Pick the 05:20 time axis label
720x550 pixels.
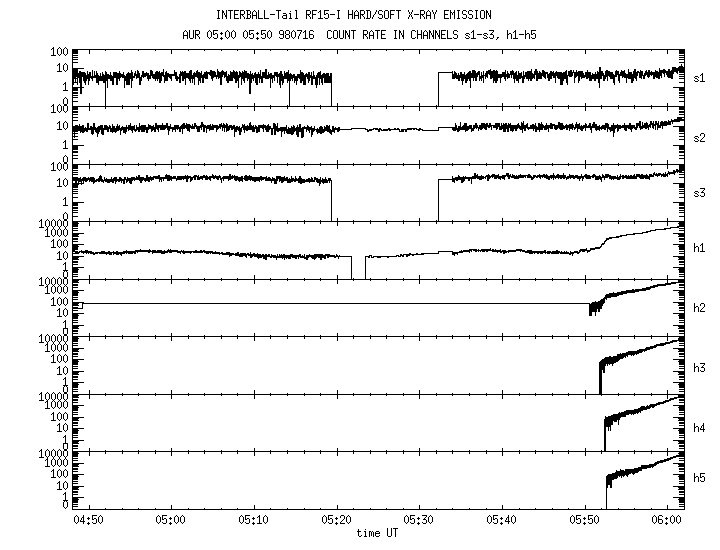click(337, 521)
